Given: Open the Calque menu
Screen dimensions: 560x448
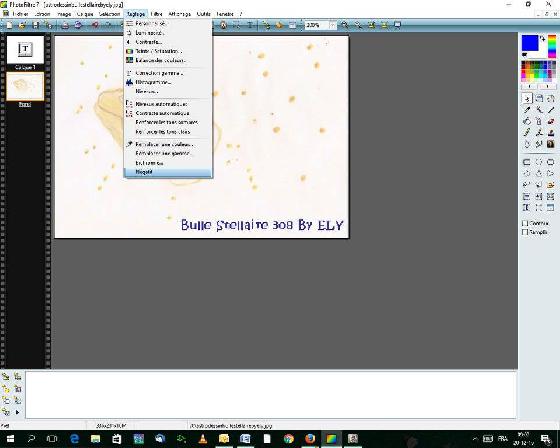Looking at the screenshot, I should coord(85,14).
